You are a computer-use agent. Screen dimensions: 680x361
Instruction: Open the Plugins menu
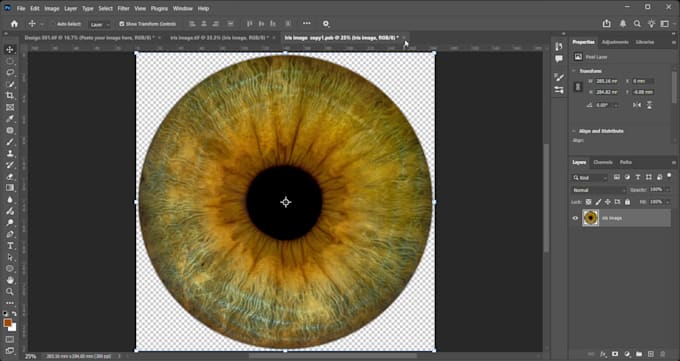tap(160, 8)
